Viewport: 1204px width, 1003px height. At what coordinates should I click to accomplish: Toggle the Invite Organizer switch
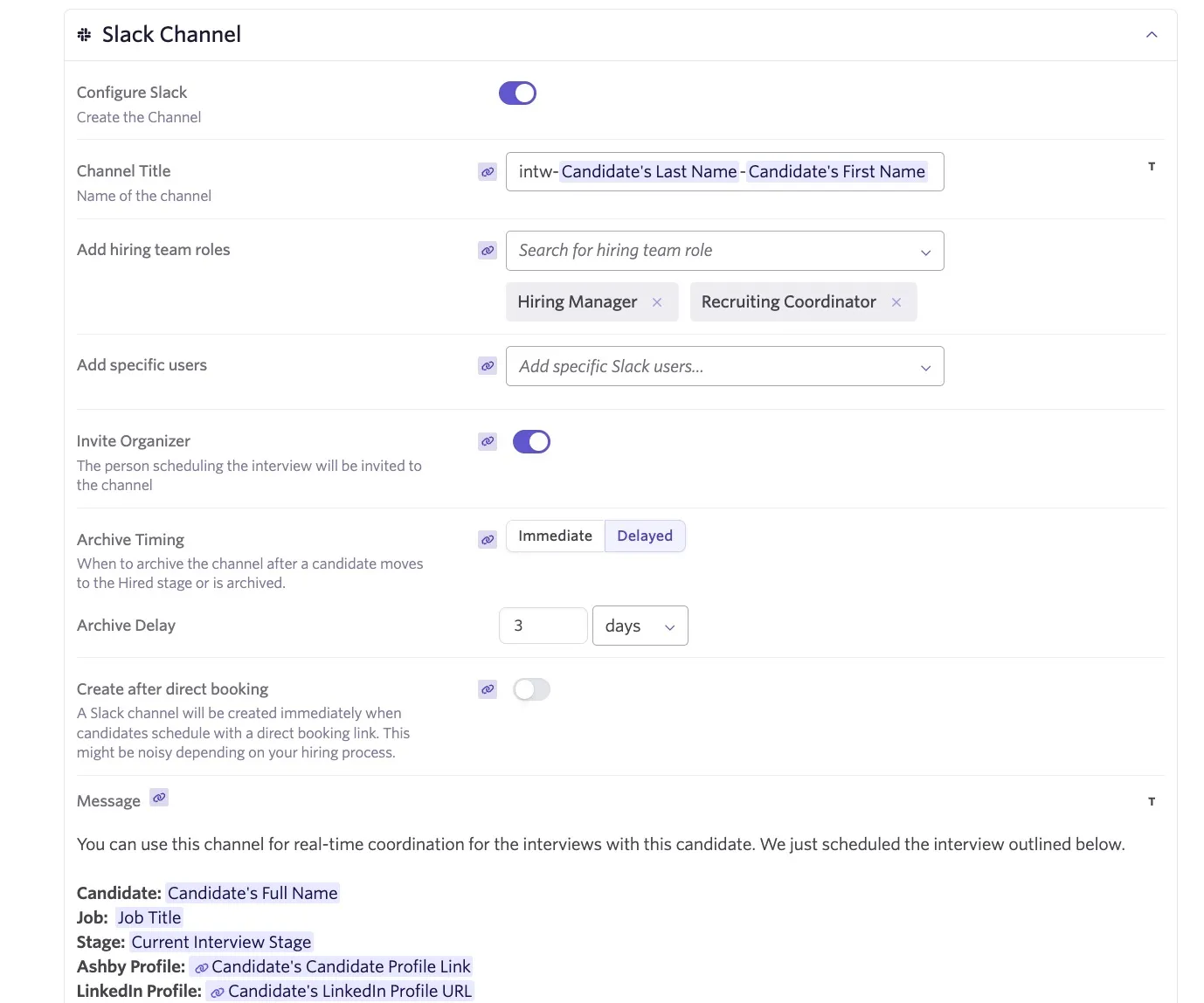coord(531,442)
